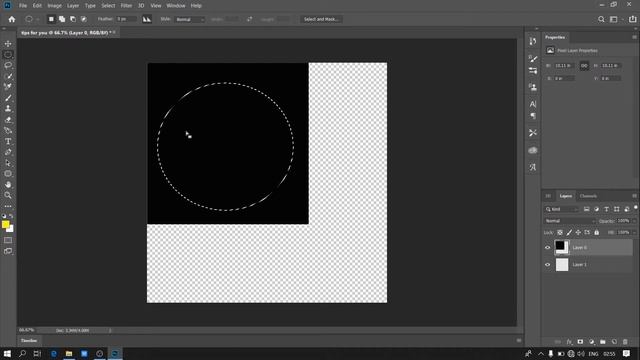Open the layer blend mode Normal dropdown
The width and height of the screenshot is (640, 360).
[569, 221]
